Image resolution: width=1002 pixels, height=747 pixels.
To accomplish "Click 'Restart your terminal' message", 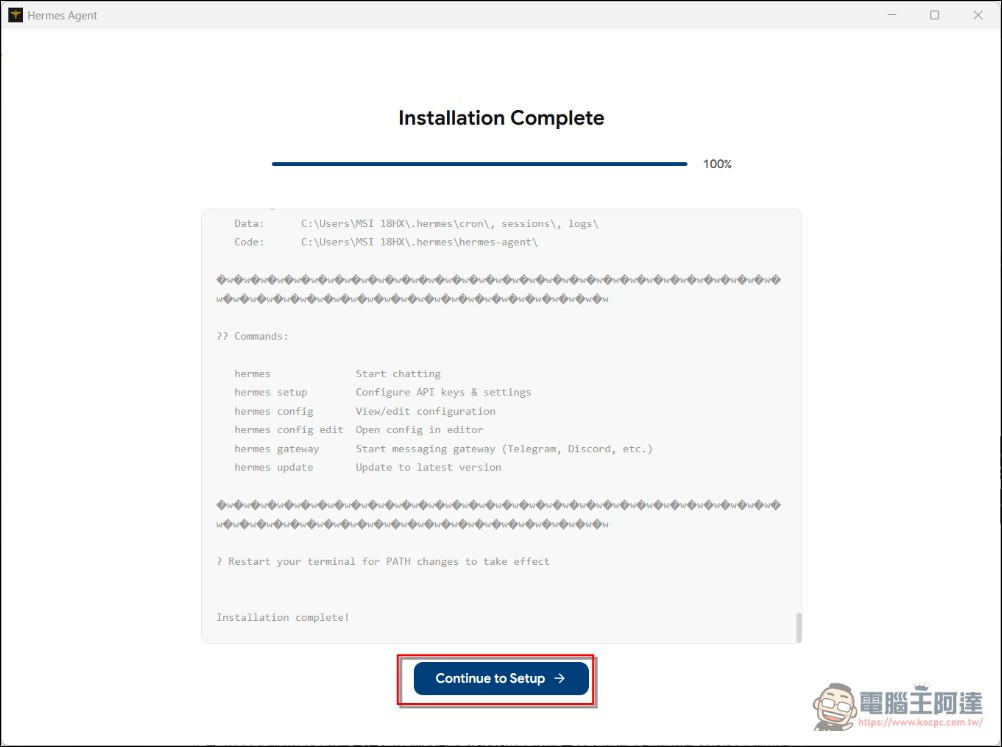I will pyautogui.click(x=383, y=561).
